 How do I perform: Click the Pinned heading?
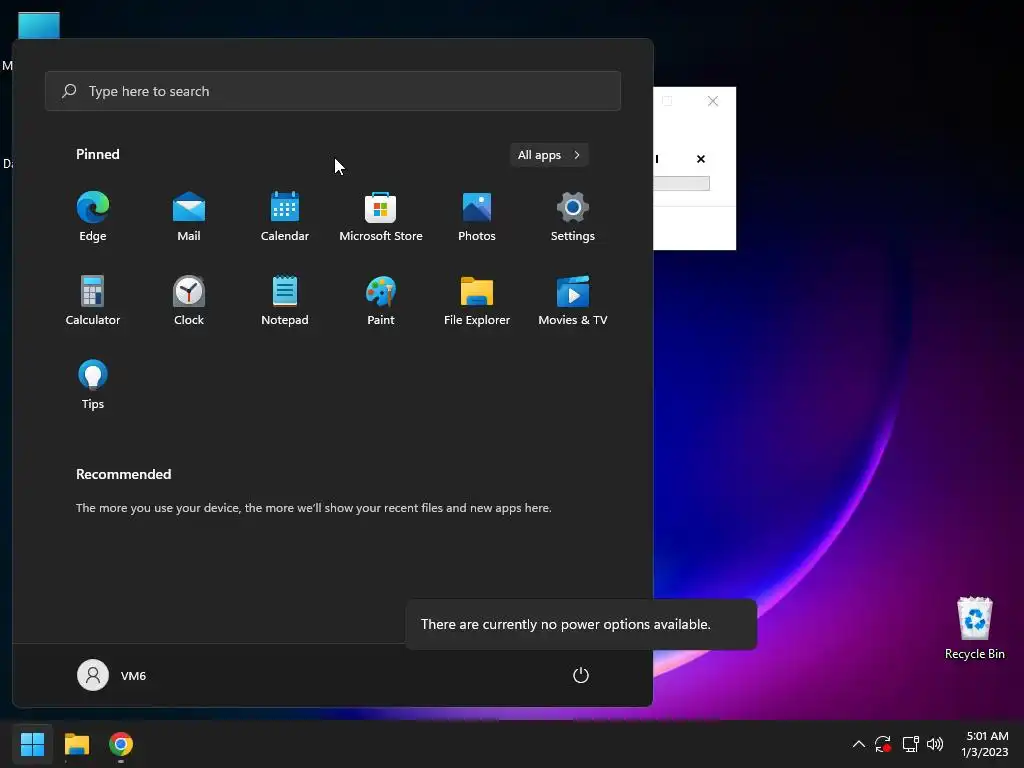pos(97,154)
